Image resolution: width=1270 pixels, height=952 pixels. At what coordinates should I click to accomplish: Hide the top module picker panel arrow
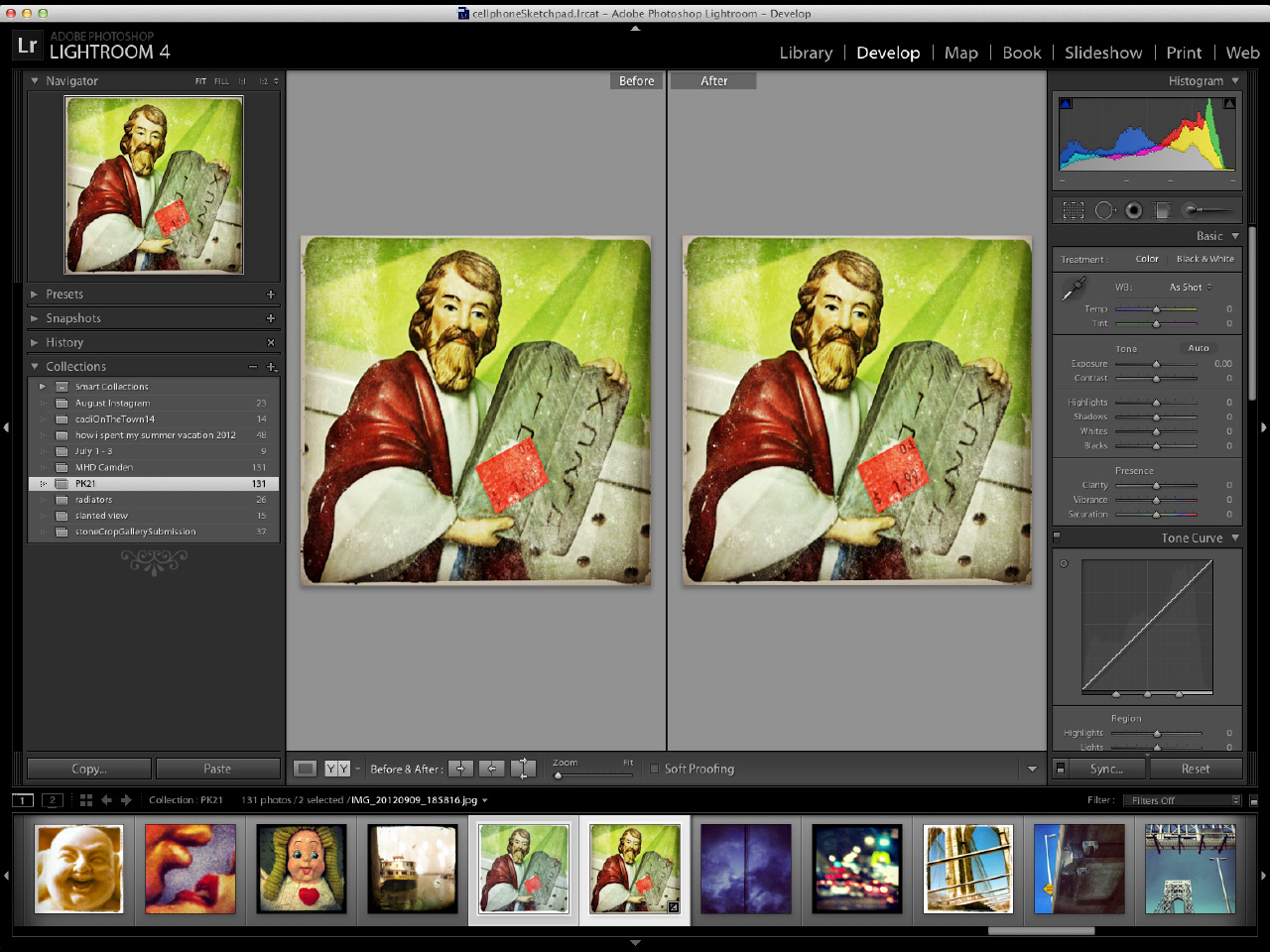tap(635, 28)
